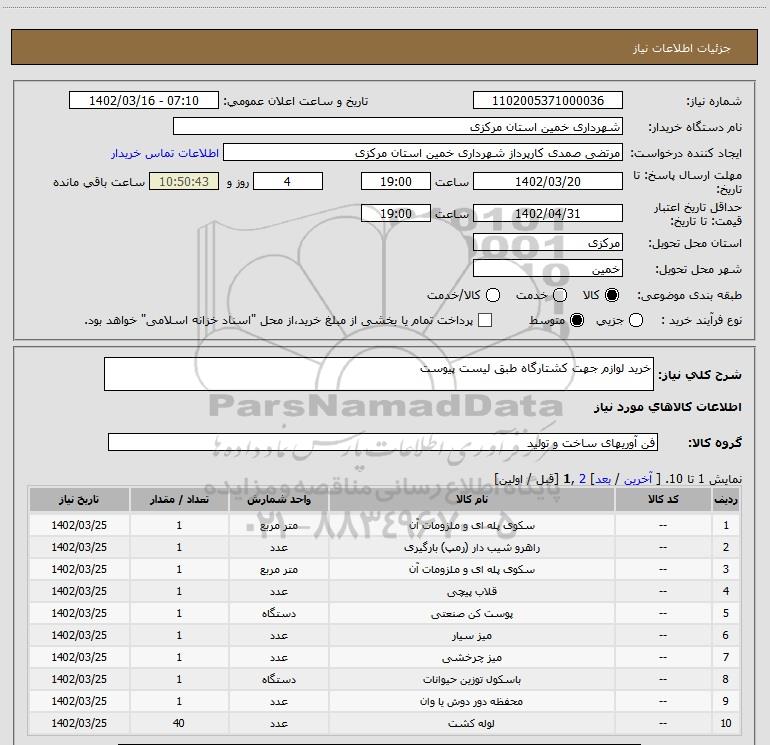Screen dimensions: 770x745
Task: Select row item باسکول توزین حیوانات
Action: (471, 679)
